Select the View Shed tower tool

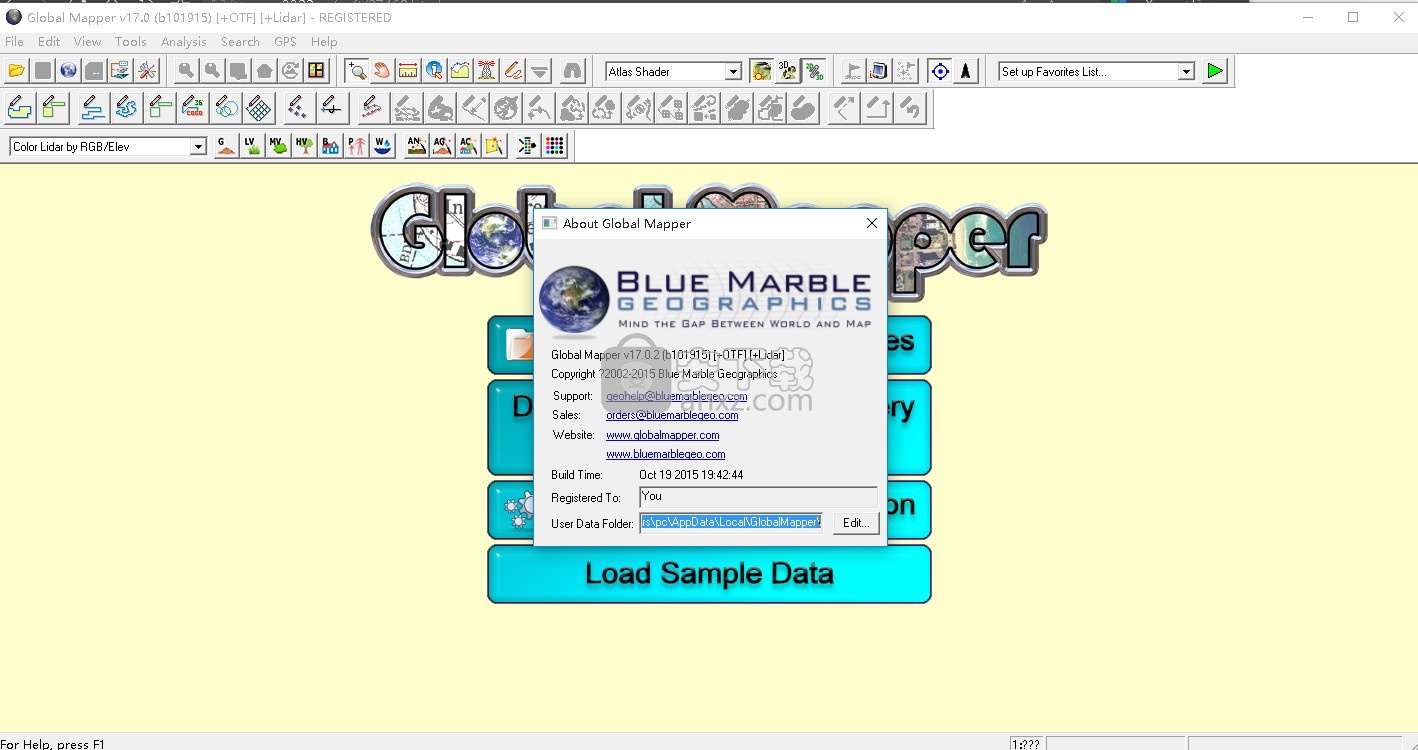[487, 71]
